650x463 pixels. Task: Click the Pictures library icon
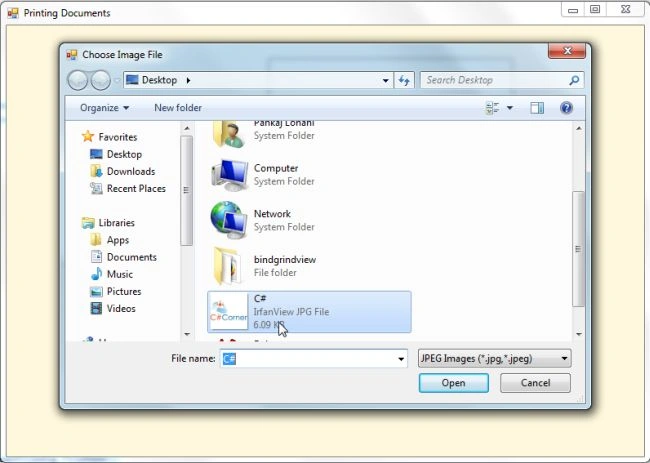(x=96, y=291)
